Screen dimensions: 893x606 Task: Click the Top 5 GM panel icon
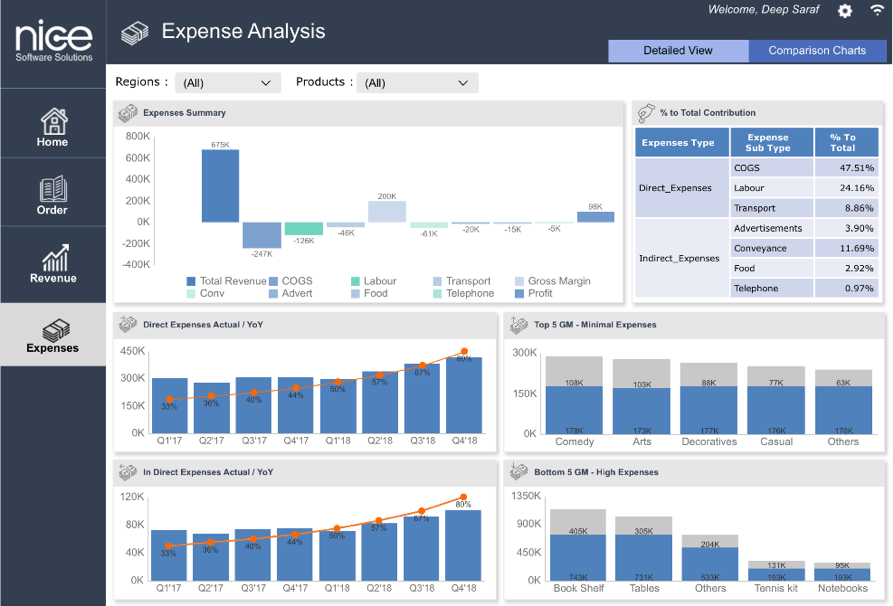(x=517, y=325)
